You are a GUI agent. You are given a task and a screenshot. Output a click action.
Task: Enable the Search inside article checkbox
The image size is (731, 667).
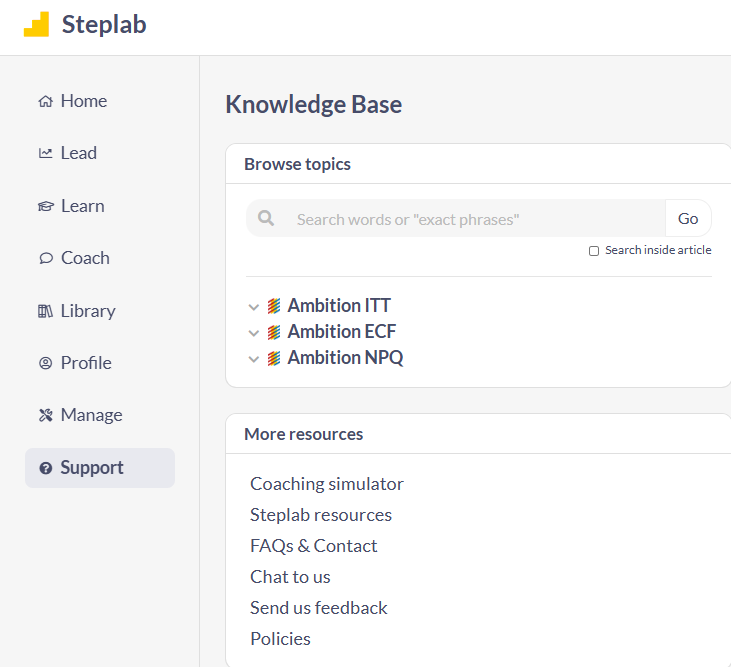594,251
